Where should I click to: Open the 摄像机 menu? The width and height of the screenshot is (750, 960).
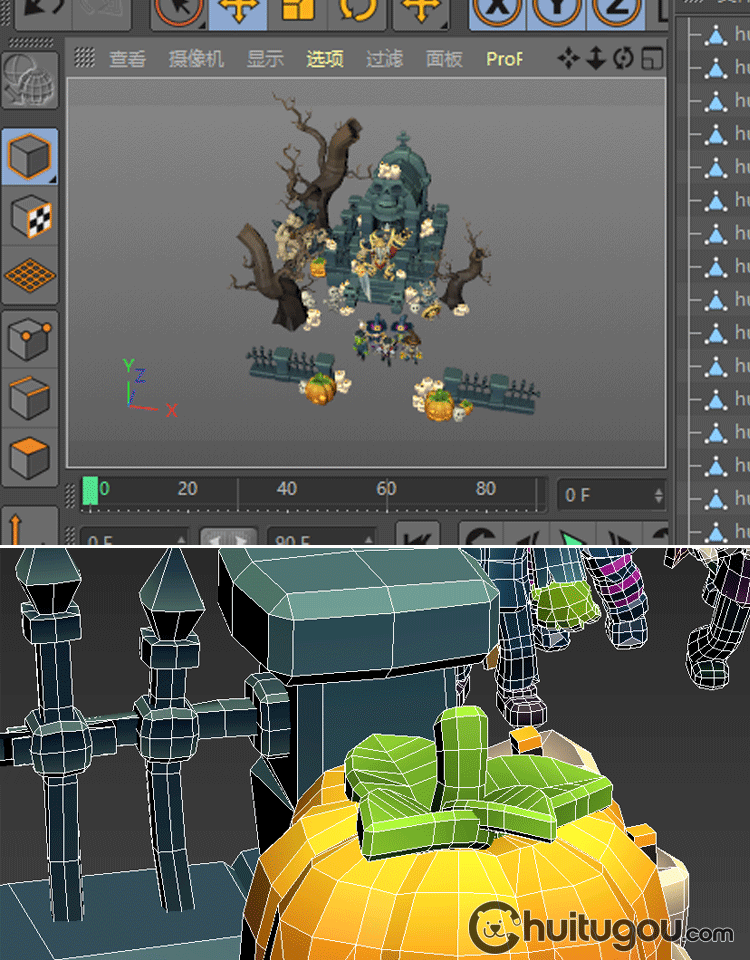196,59
